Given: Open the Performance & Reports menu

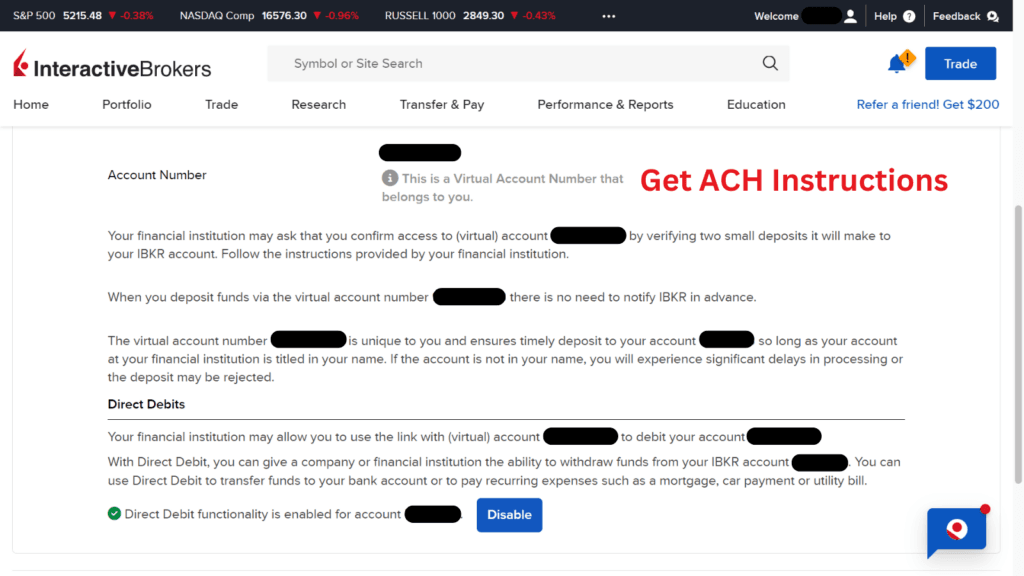Looking at the screenshot, I should 605,104.
